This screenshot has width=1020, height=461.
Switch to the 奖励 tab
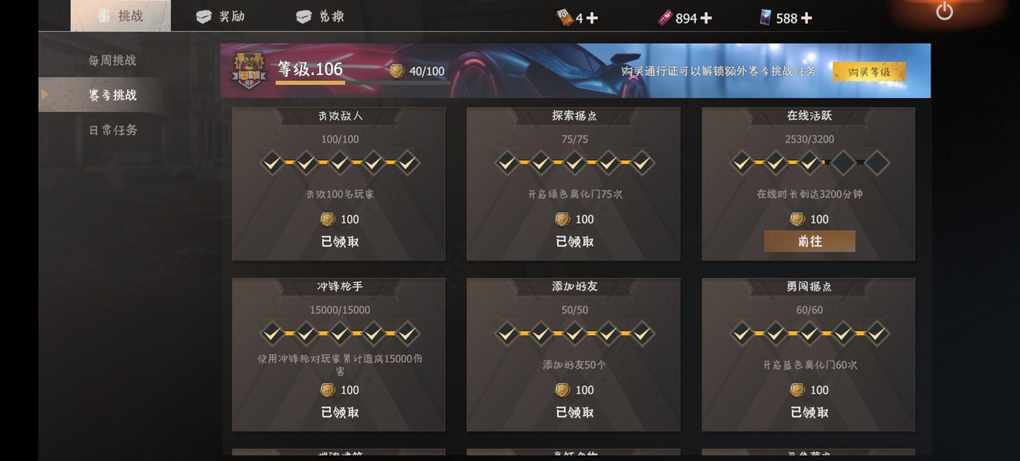221,17
